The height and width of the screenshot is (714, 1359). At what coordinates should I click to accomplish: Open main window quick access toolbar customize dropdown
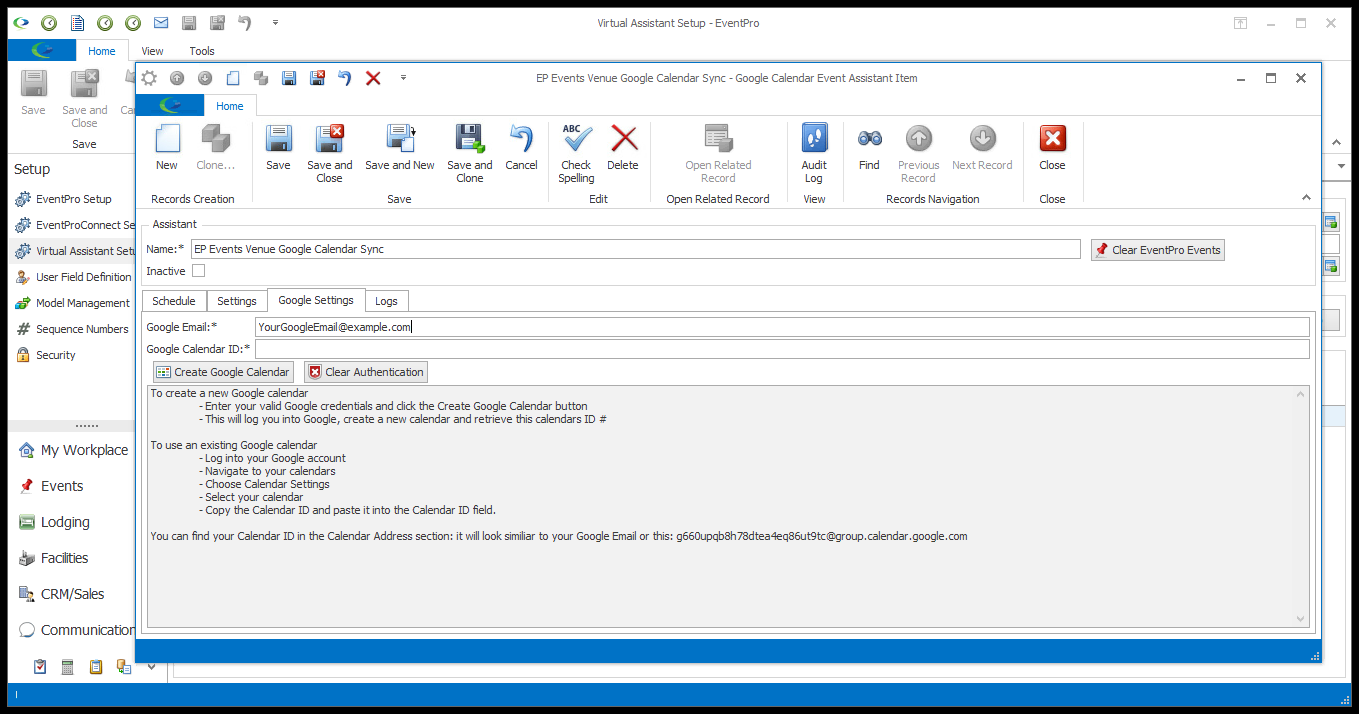click(x=275, y=22)
